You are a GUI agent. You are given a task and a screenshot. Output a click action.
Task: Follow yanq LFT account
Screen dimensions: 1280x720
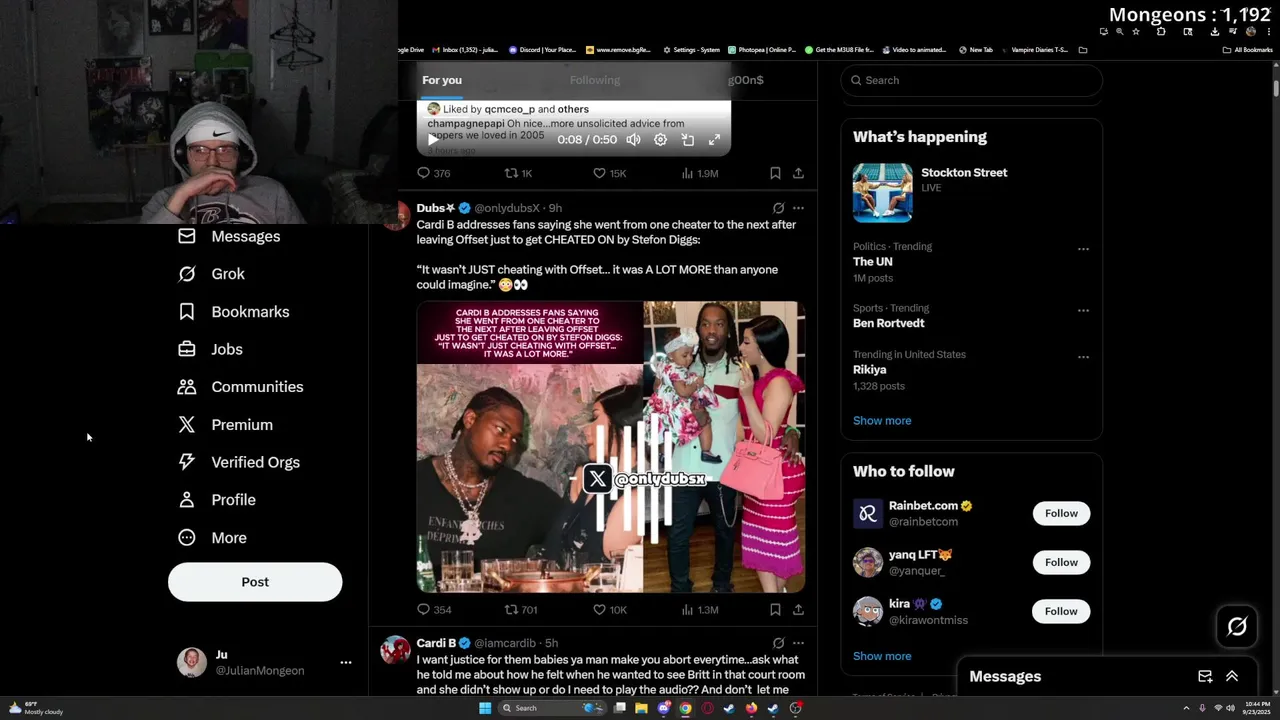pyautogui.click(x=1061, y=562)
